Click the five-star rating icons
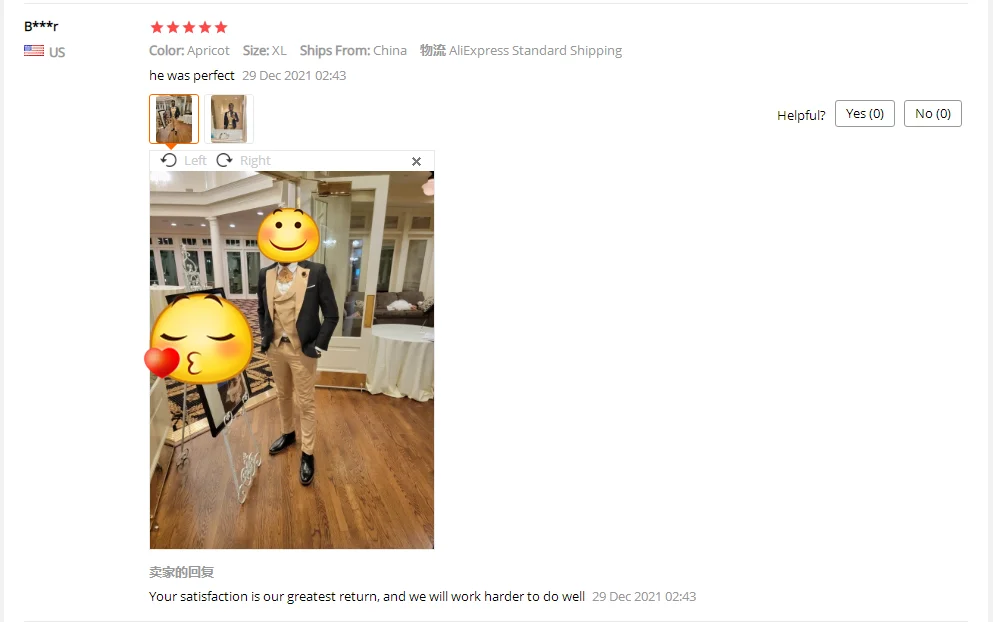The width and height of the screenshot is (993, 622). click(189, 27)
